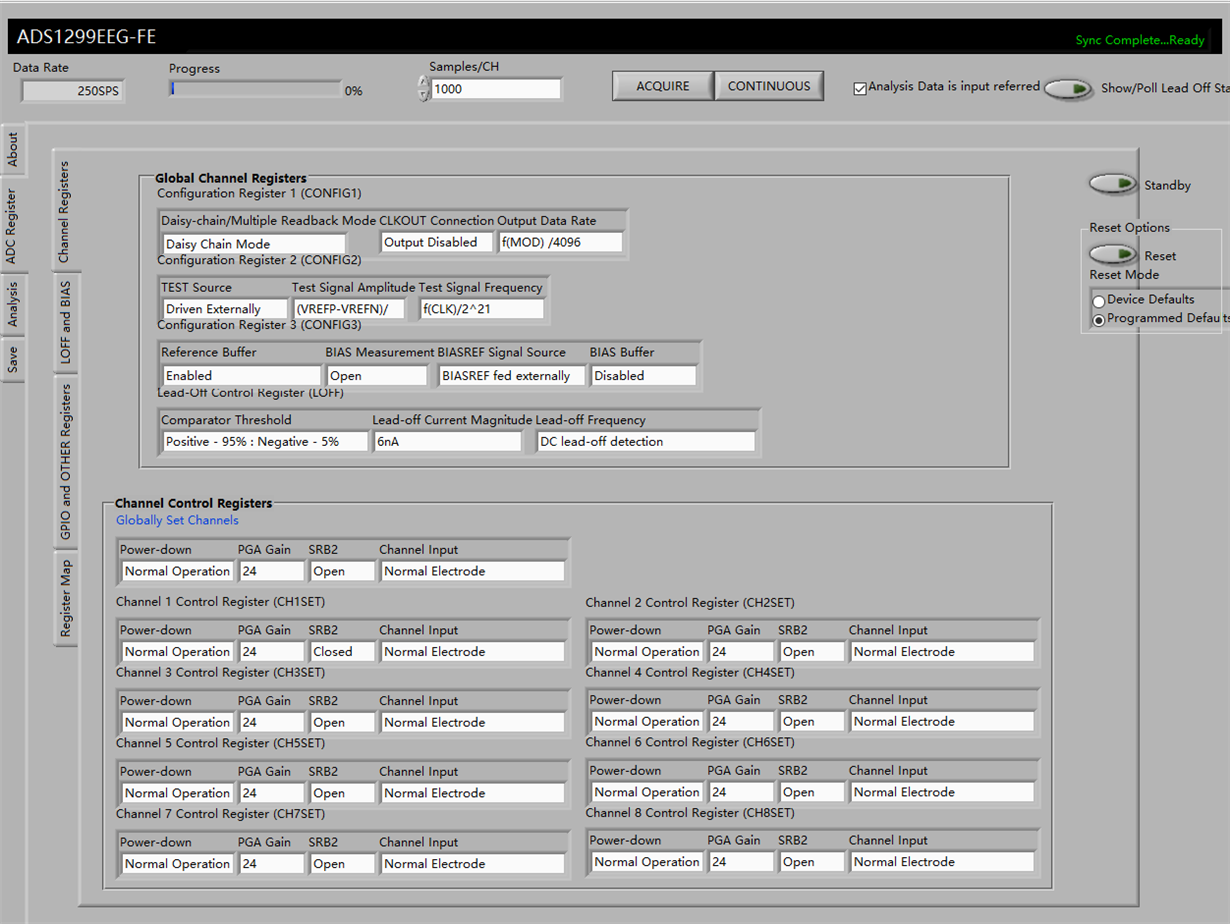Toggle Show/Poll Lead Off Status switch

point(1069,89)
